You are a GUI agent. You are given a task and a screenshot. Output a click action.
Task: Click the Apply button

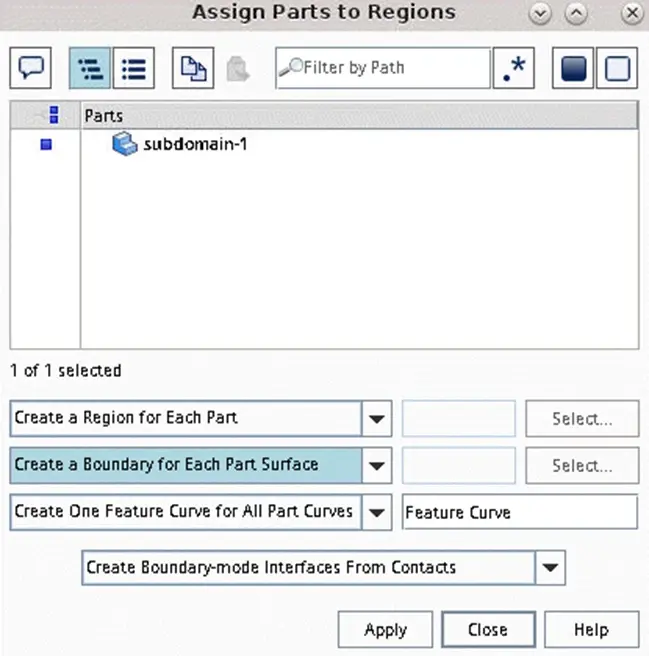385,629
